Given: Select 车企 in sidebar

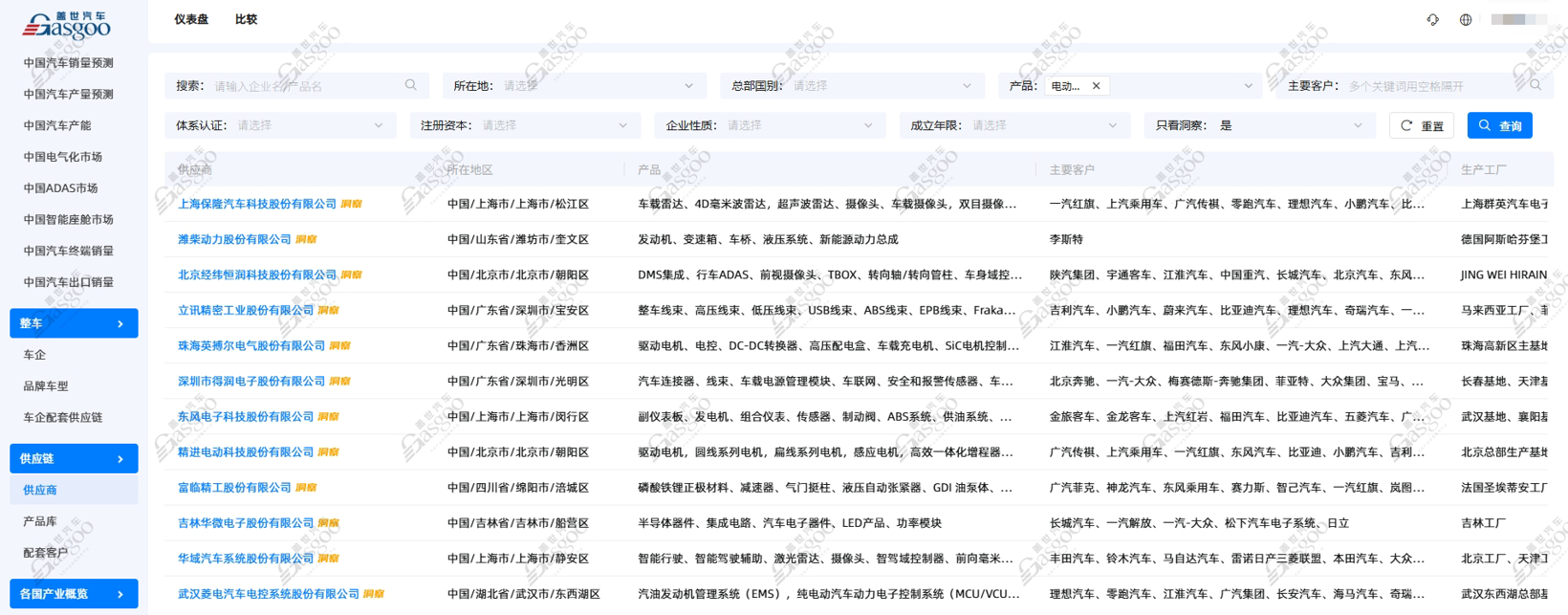Looking at the screenshot, I should coord(34,355).
